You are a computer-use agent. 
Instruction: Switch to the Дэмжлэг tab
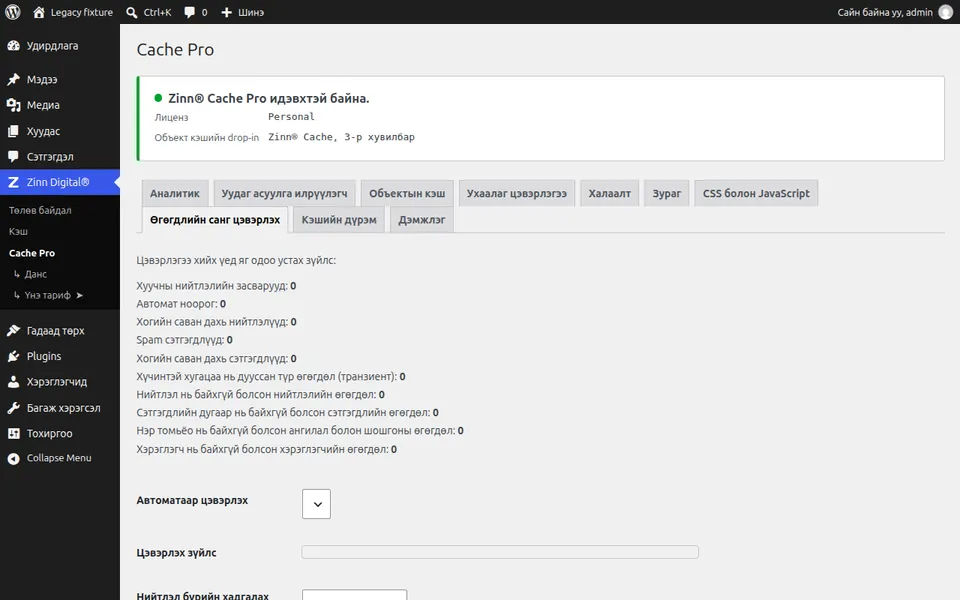click(x=422, y=220)
